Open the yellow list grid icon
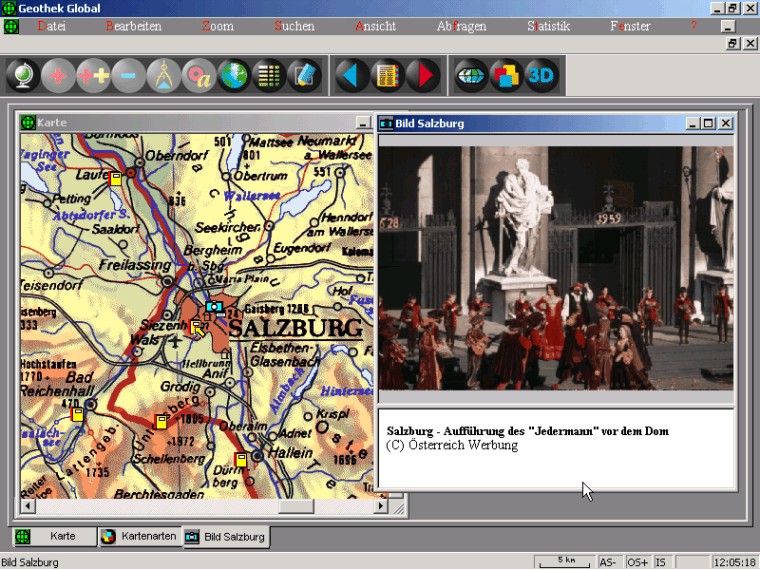Image resolution: width=760 pixels, height=570 pixels. click(268, 76)
